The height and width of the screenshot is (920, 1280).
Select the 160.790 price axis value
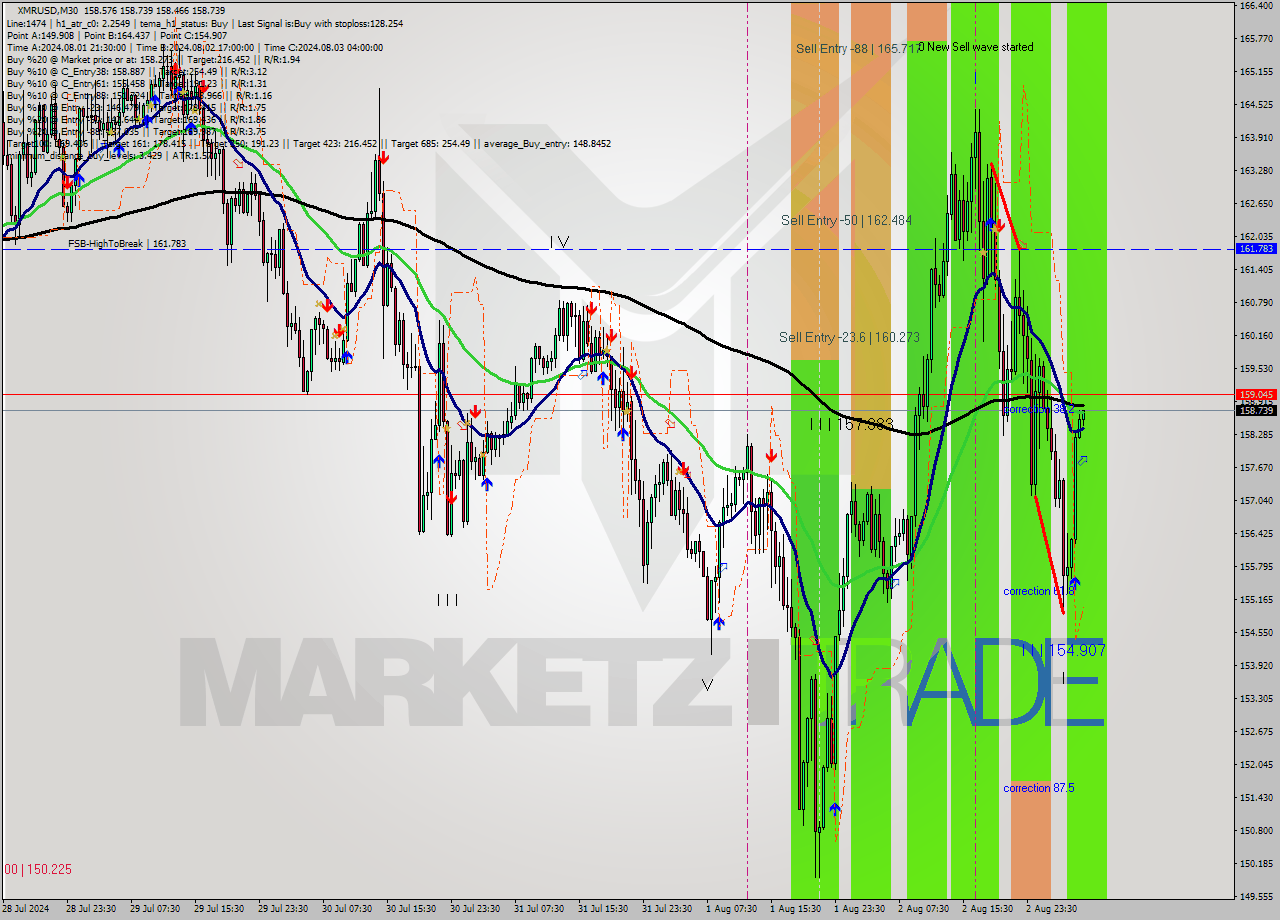(x=1256, y=303)
